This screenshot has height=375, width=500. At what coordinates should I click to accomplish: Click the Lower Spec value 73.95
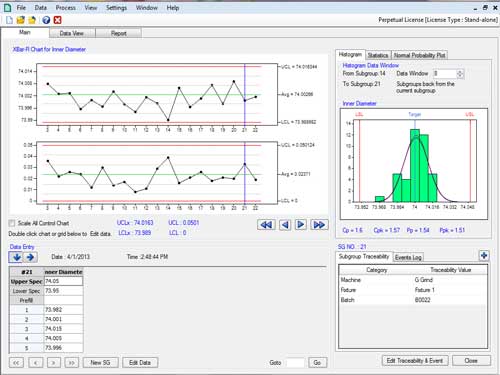[63, 291]
